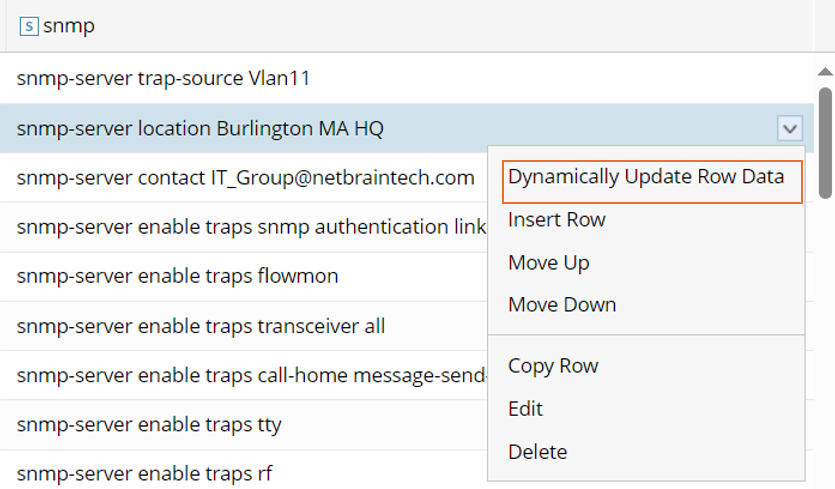The height and width of the screenshot is (489, 835).
Task: Open the row dropdown arrow on location row
Action: coord(789,128)
